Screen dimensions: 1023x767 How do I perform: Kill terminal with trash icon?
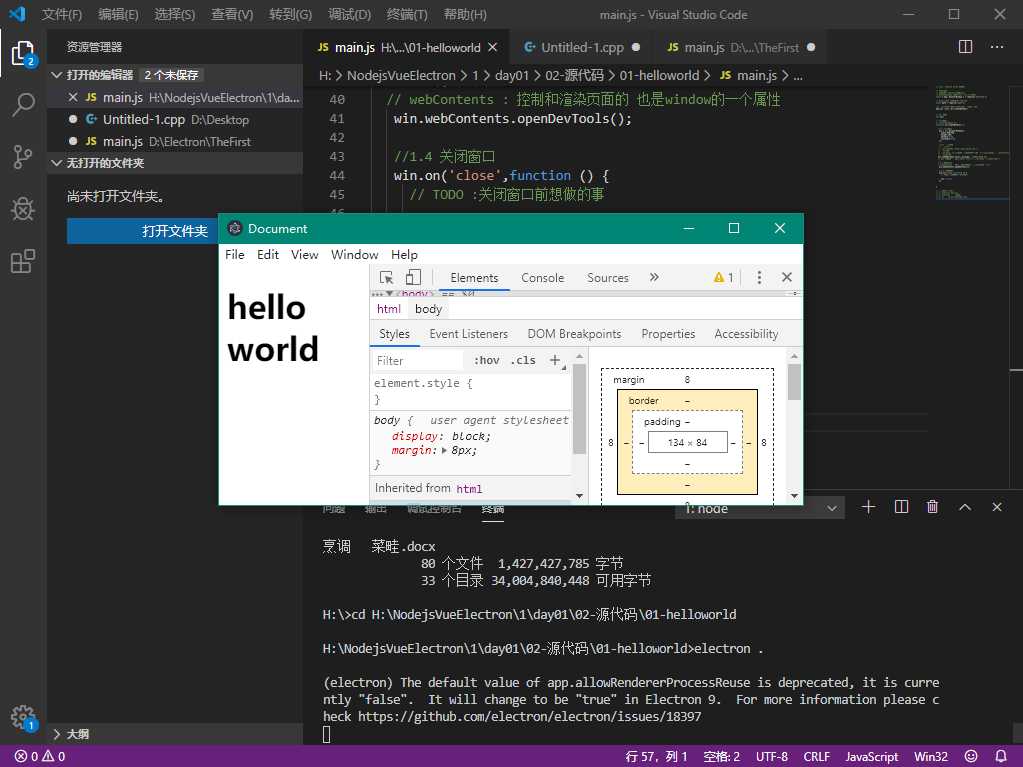[933, 507]
